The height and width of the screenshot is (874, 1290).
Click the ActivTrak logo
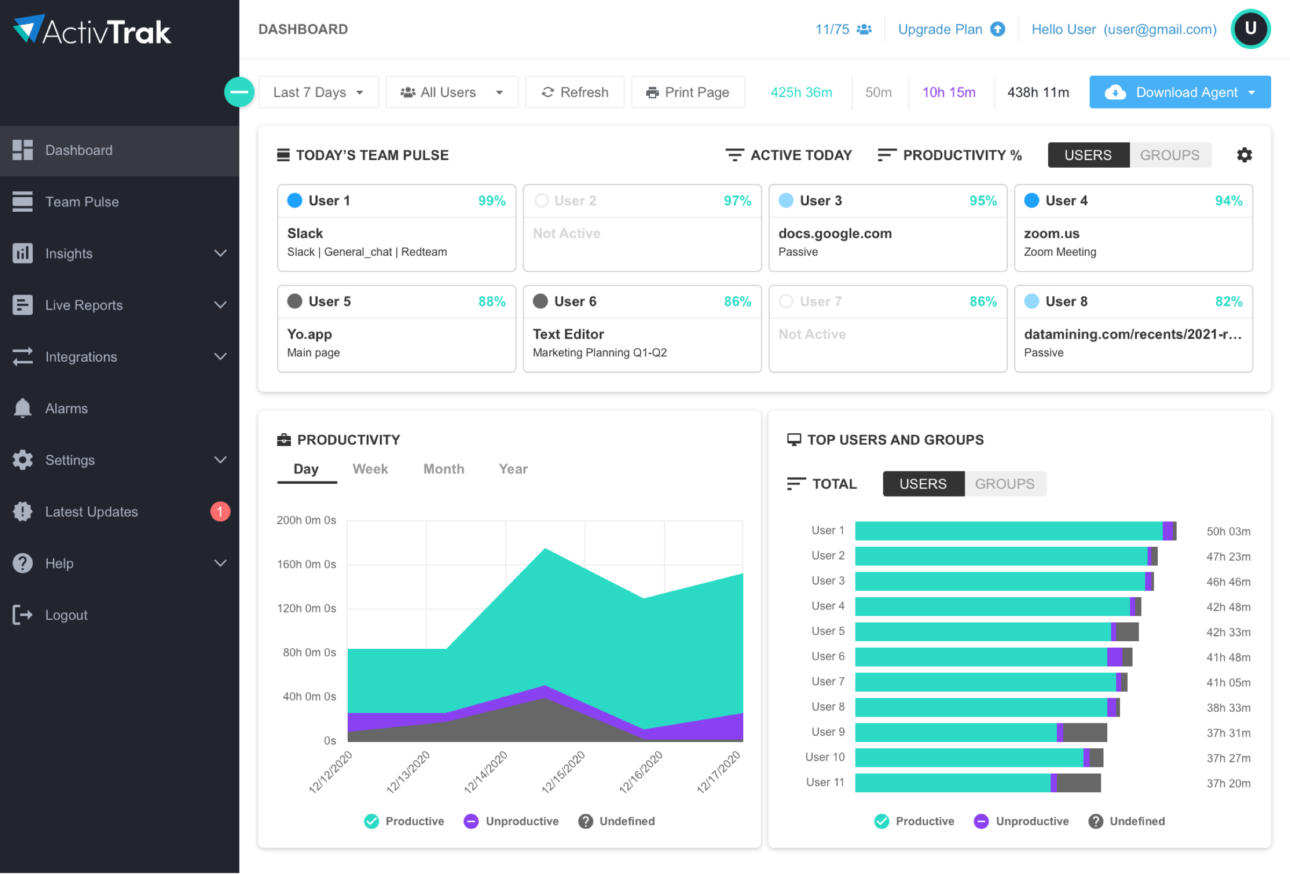coord(90,30)
